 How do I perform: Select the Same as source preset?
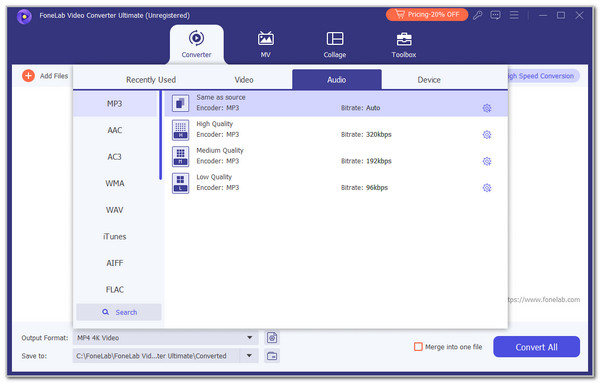coord(336,103)
